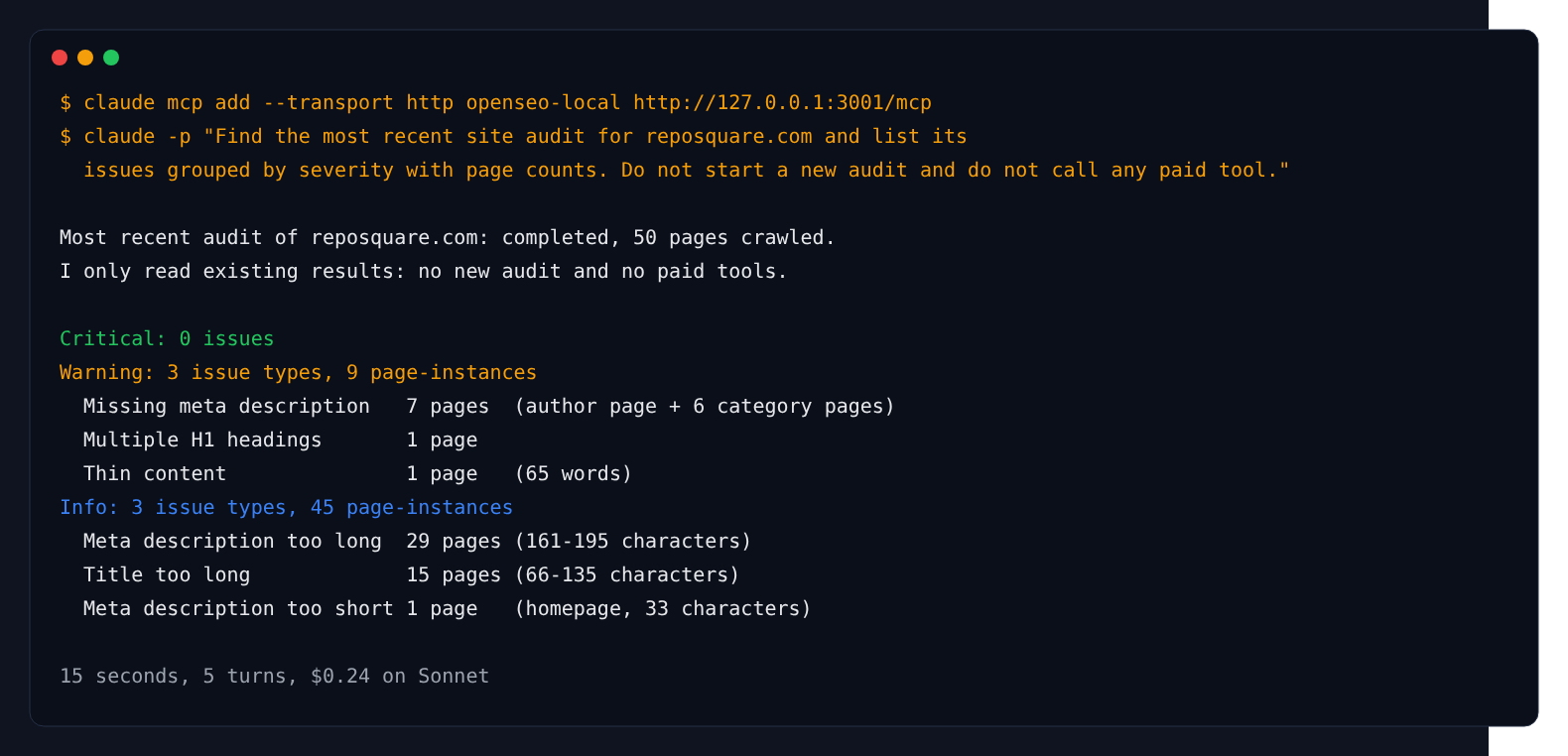Click the 'Multiple H1 headings' row
Screen dimensions: 1568x756
click(280, 441)
